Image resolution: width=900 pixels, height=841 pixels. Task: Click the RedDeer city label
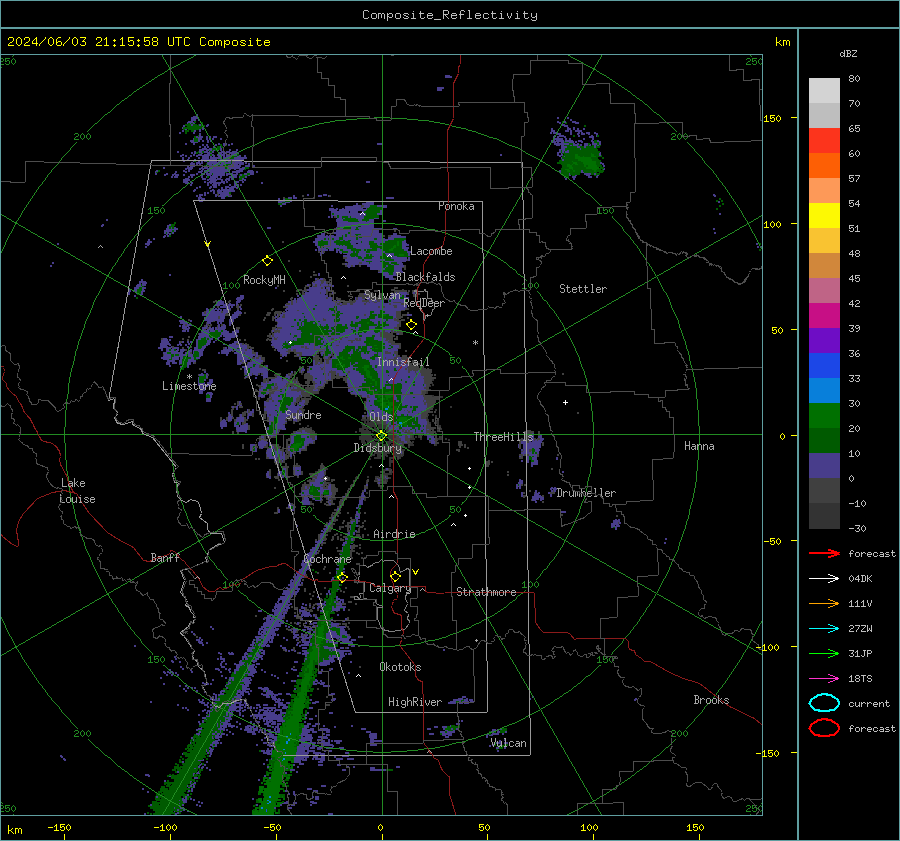click(424, 303)
